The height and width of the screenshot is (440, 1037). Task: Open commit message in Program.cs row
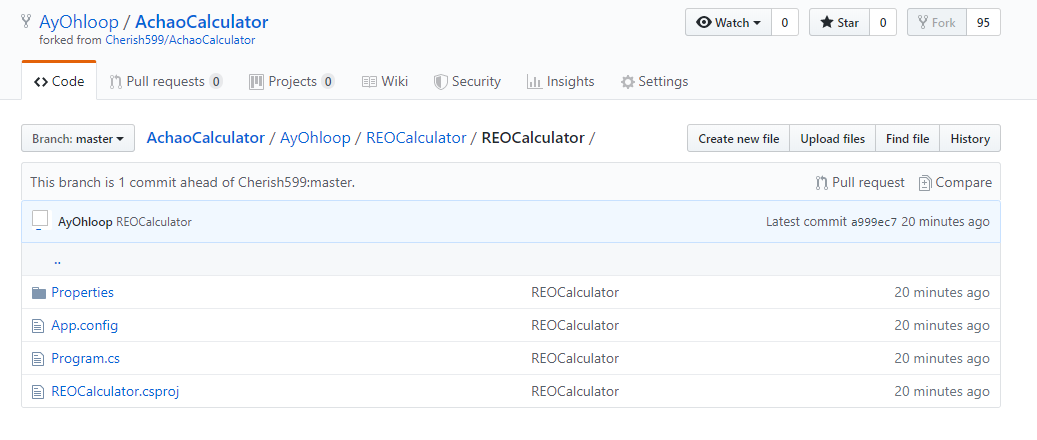point(575,359)
